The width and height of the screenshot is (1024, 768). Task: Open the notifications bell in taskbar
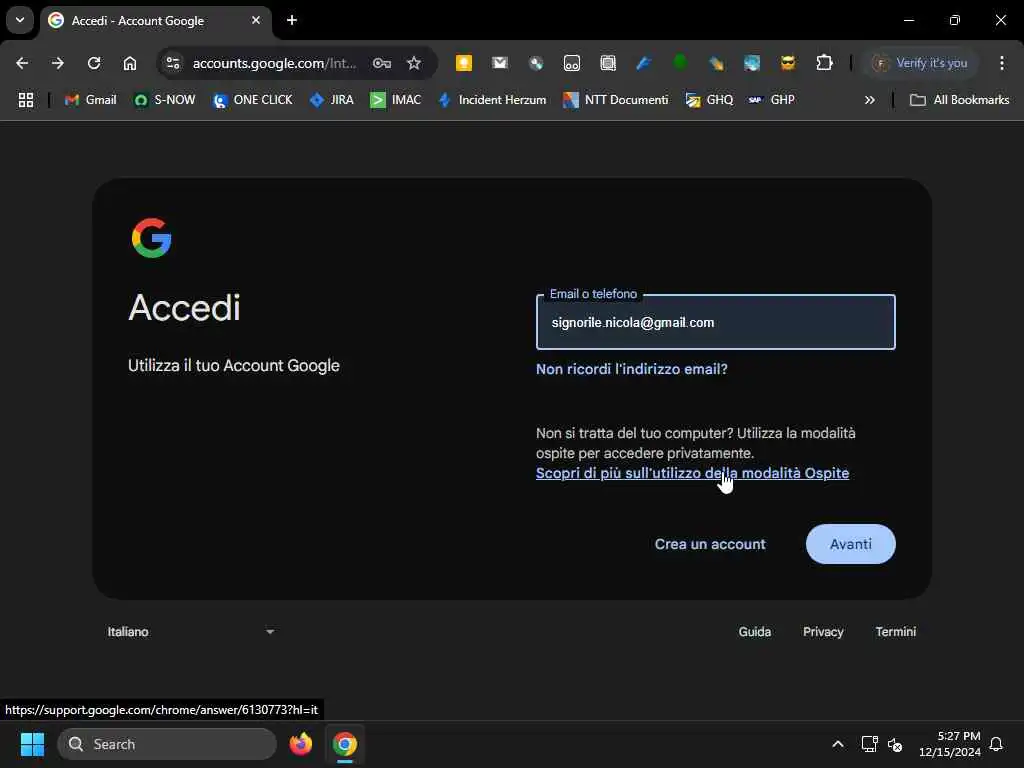pyautogui.click(x=997, y=744)
